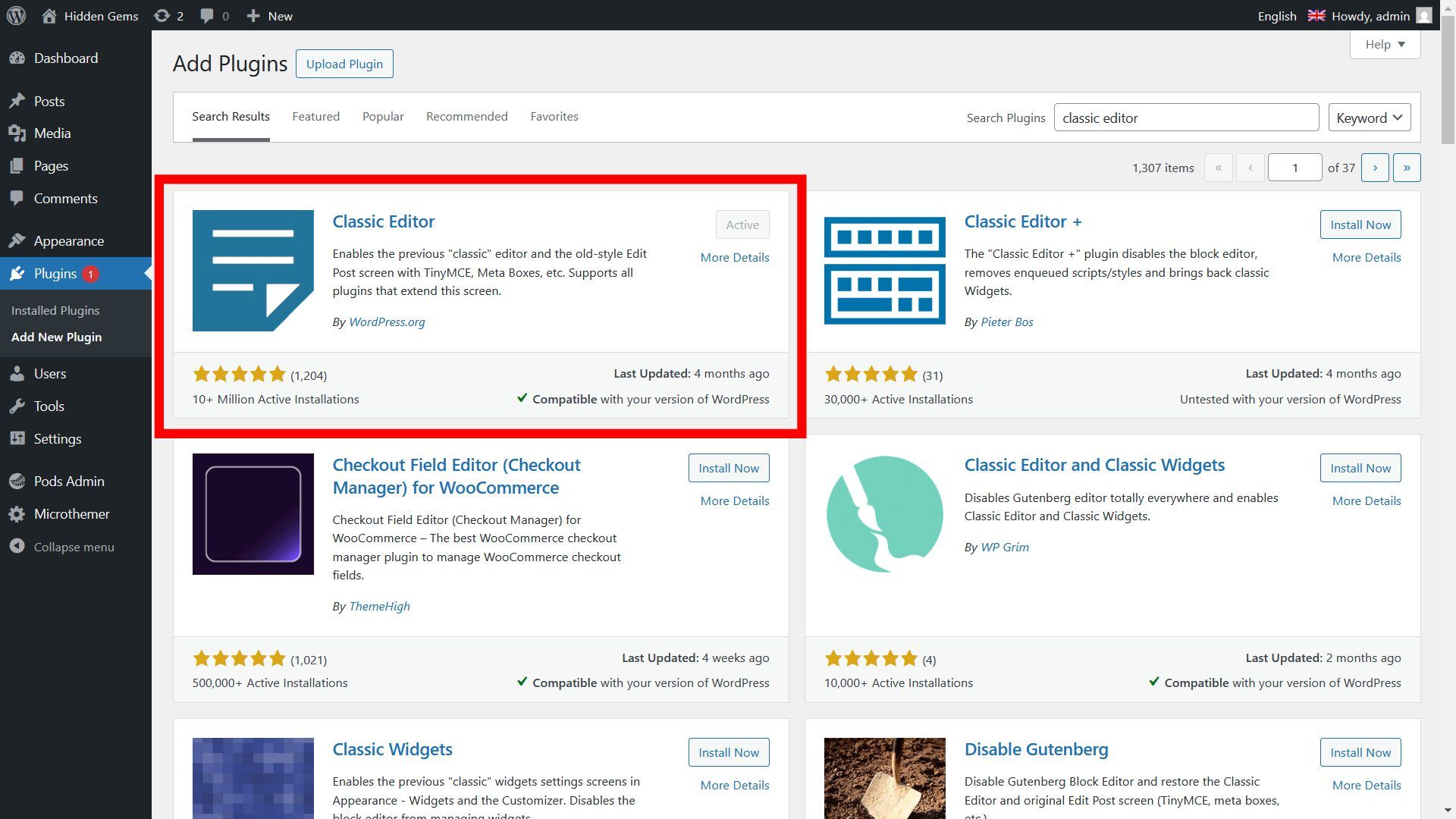Click the Classic Editor plugin title
Viewport: 1456px width, 819px height.
pyautogui.click(x=383, y=221)
